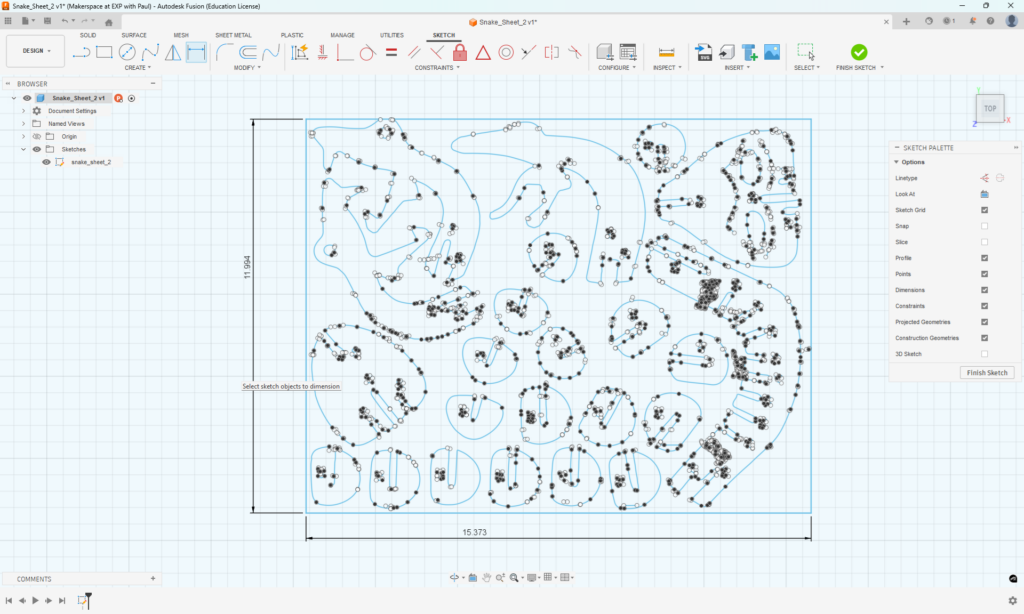Click the Insert Image icon
1024x614 pixels.
(x=771, y=52)
